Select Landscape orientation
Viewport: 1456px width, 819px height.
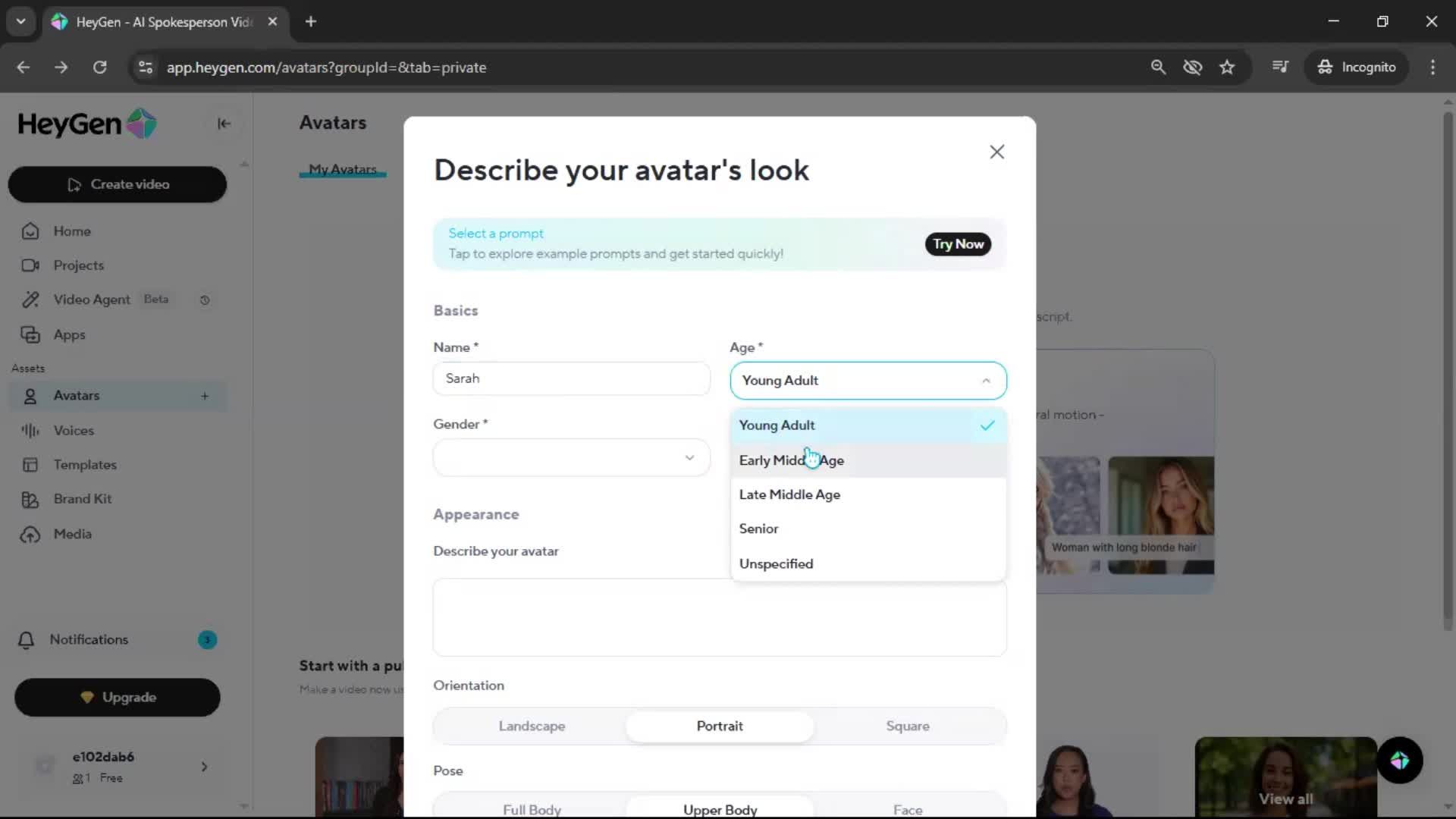coord(532,726)
